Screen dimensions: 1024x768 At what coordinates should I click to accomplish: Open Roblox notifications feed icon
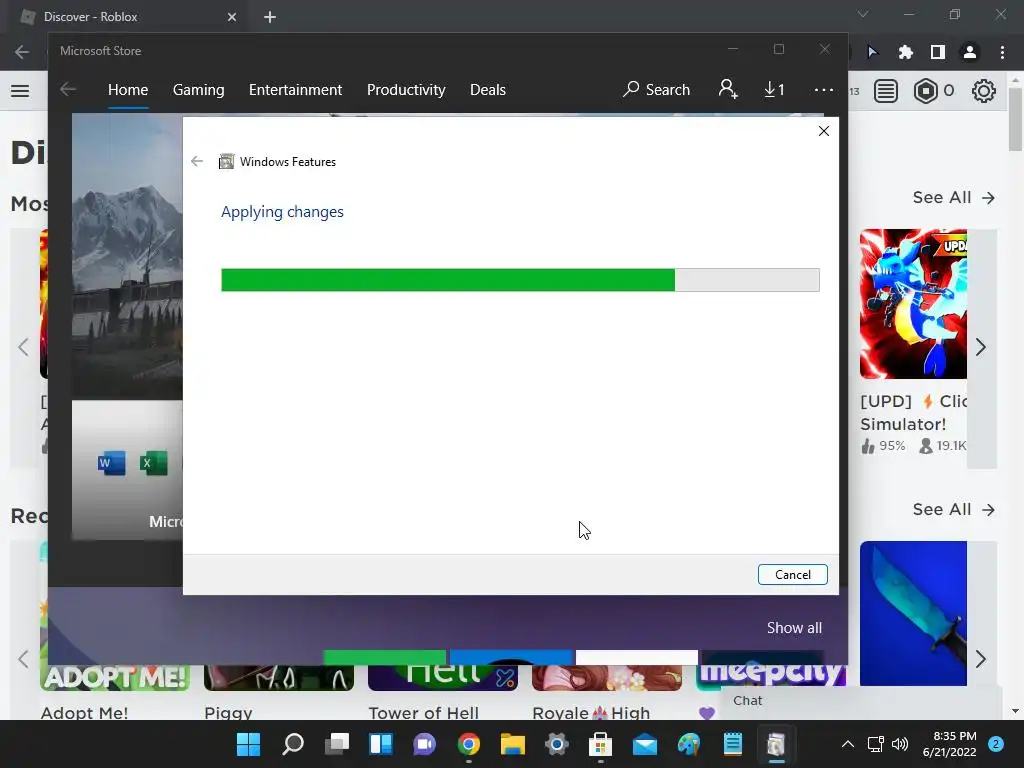click(886, 91)
